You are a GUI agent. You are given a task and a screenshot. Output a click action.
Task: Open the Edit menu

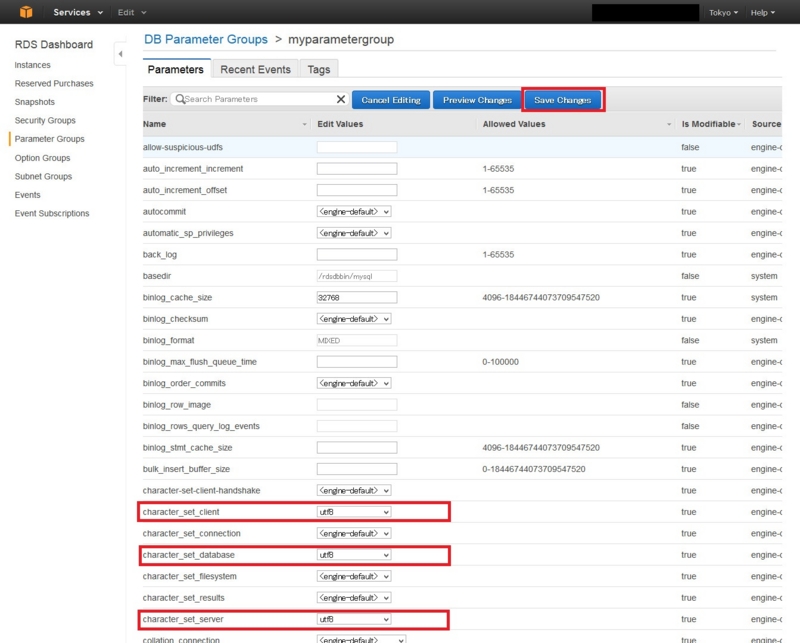click(132, 12)
